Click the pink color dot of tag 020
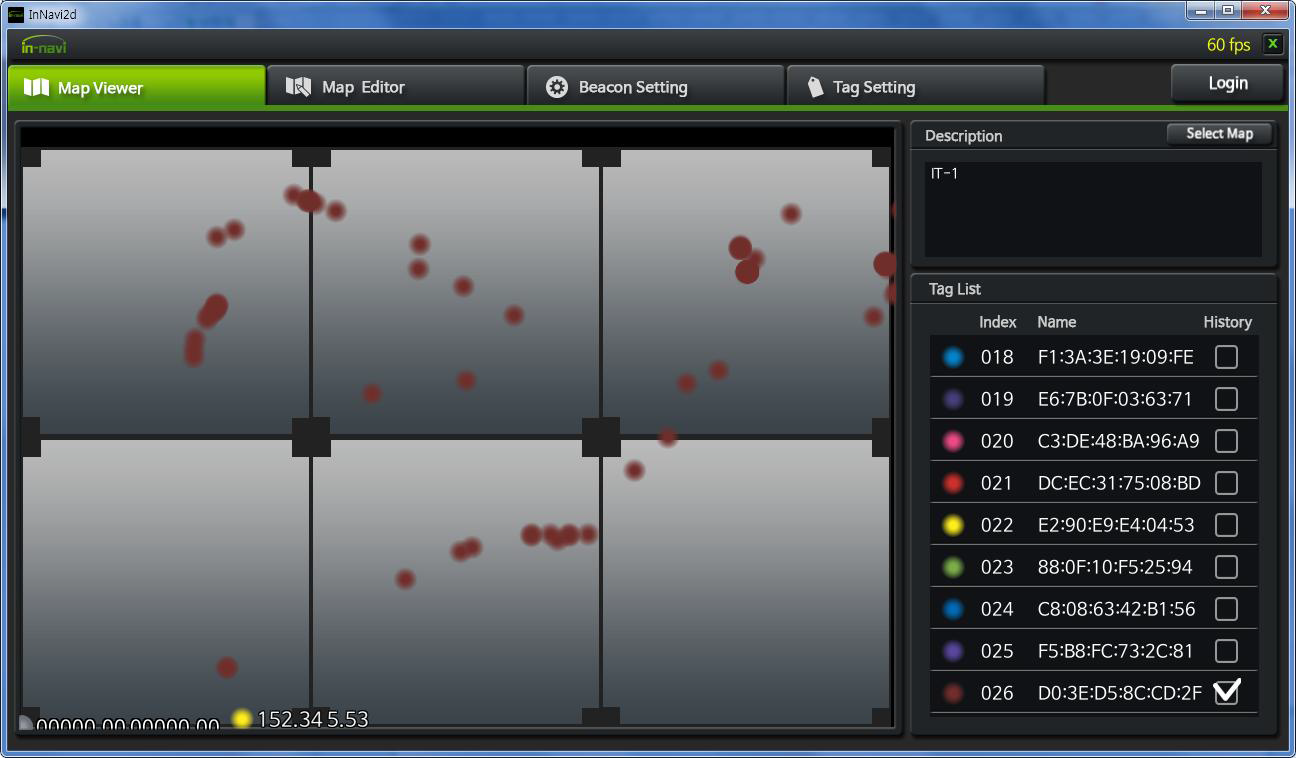The height and width of the screenshot is (758, 1296). click(x=953, y=441)
